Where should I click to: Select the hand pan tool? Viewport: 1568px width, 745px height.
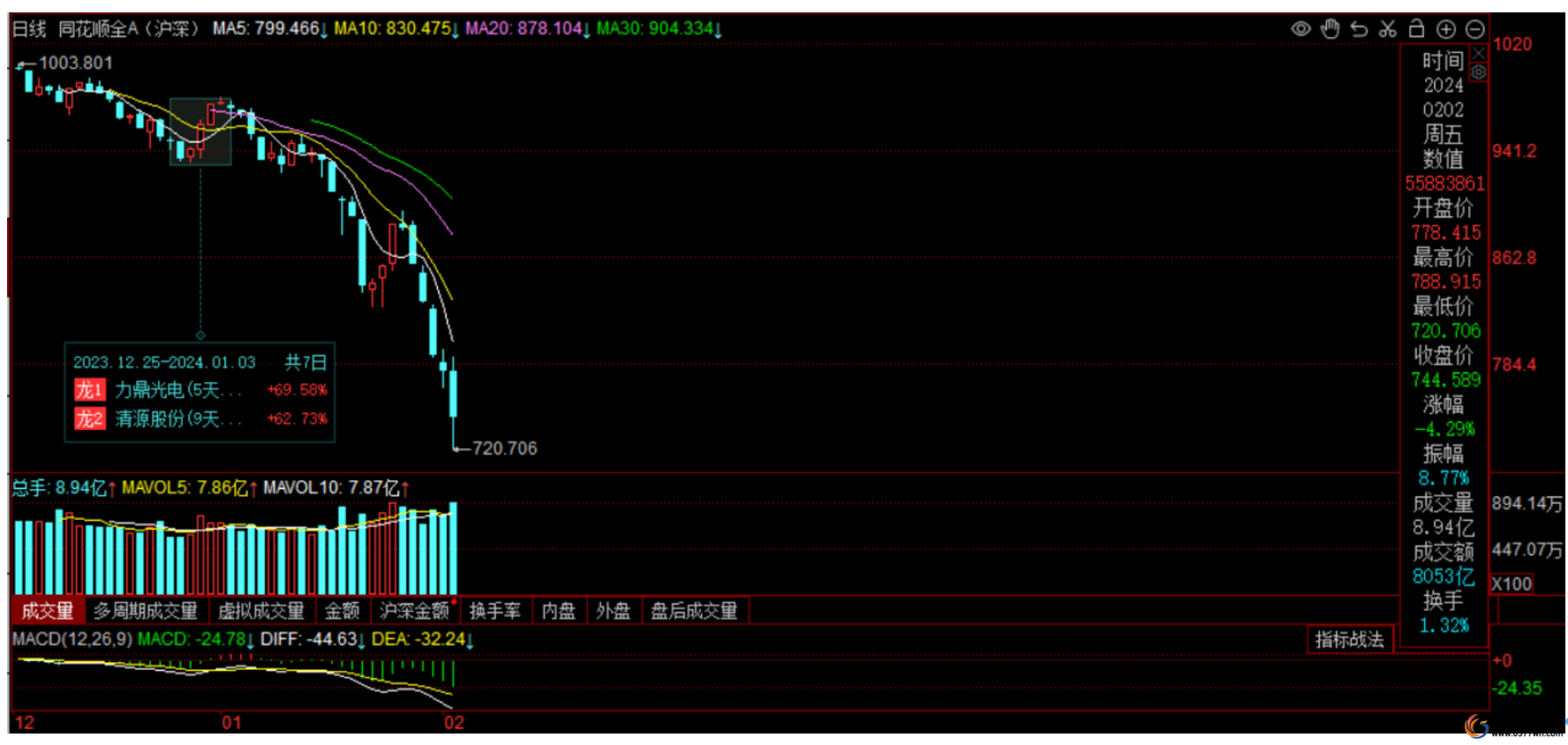click(x=1331, y=29)
